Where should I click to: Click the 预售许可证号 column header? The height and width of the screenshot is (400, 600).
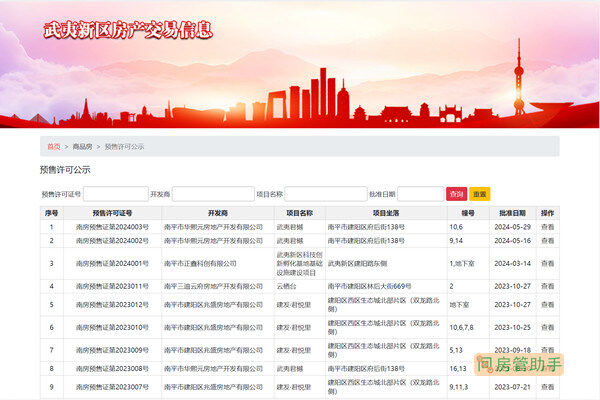pos(112,213)
